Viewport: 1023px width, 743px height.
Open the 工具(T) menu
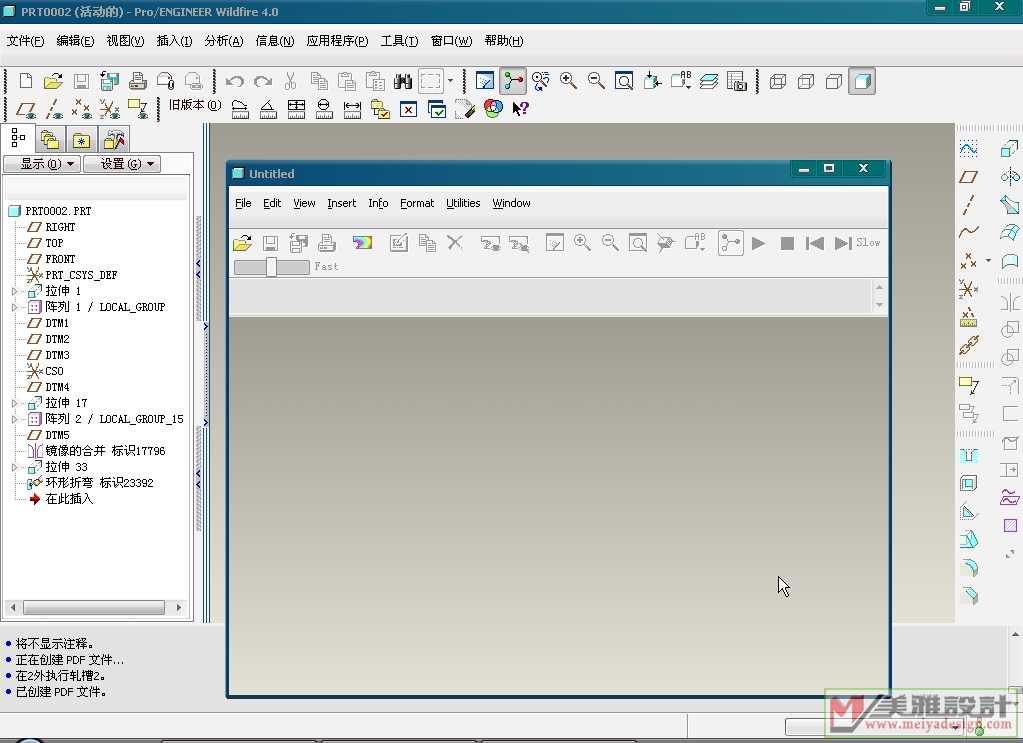coord(399,40)
